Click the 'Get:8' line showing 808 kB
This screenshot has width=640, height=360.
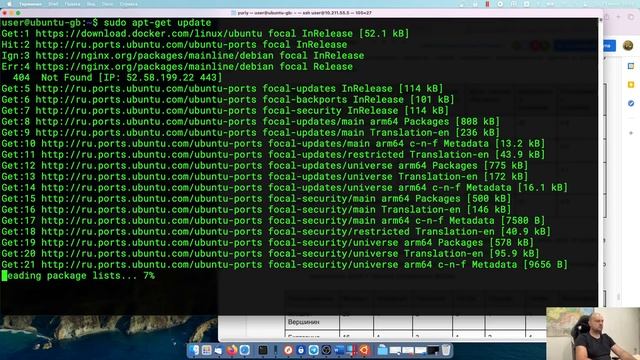click(x=251, y=122)
